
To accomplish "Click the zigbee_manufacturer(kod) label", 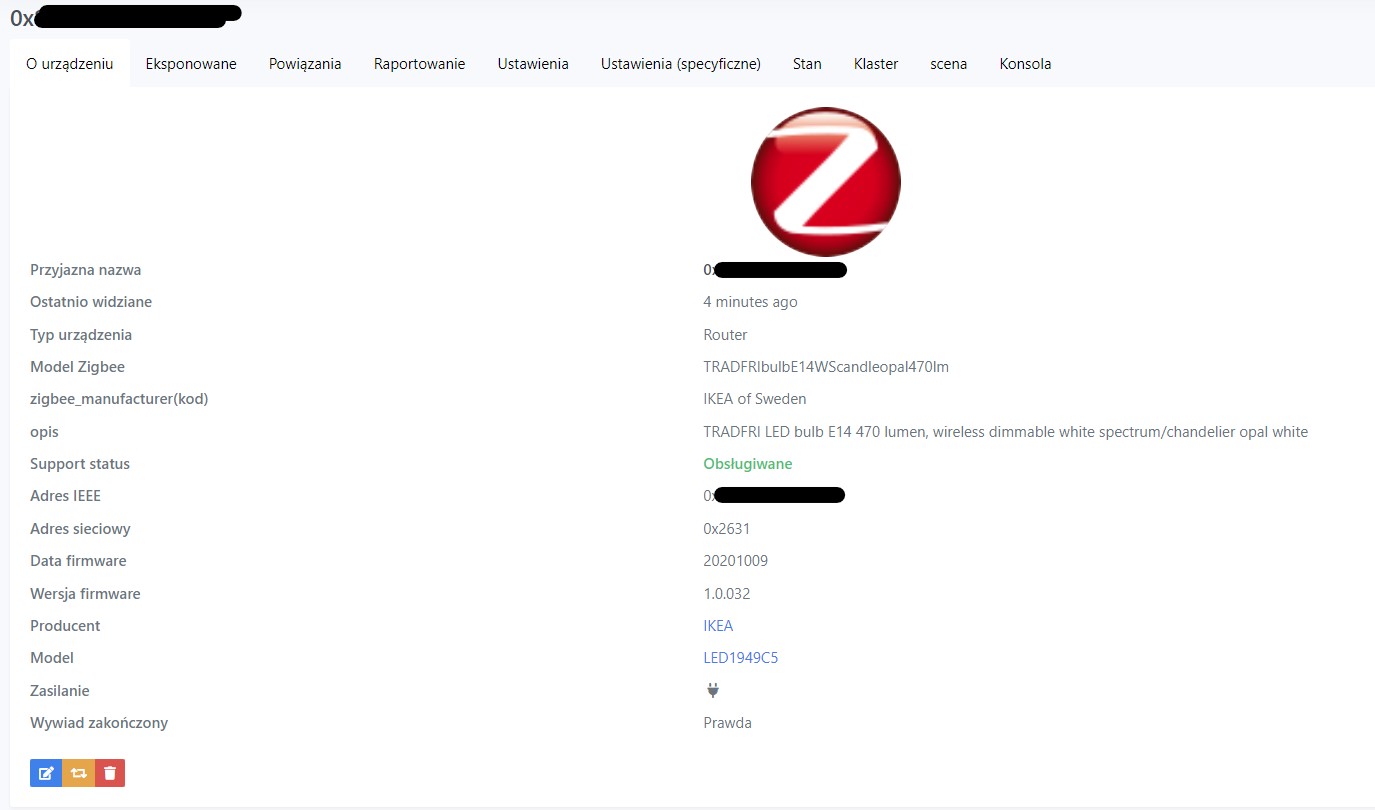I will (119, 399).
